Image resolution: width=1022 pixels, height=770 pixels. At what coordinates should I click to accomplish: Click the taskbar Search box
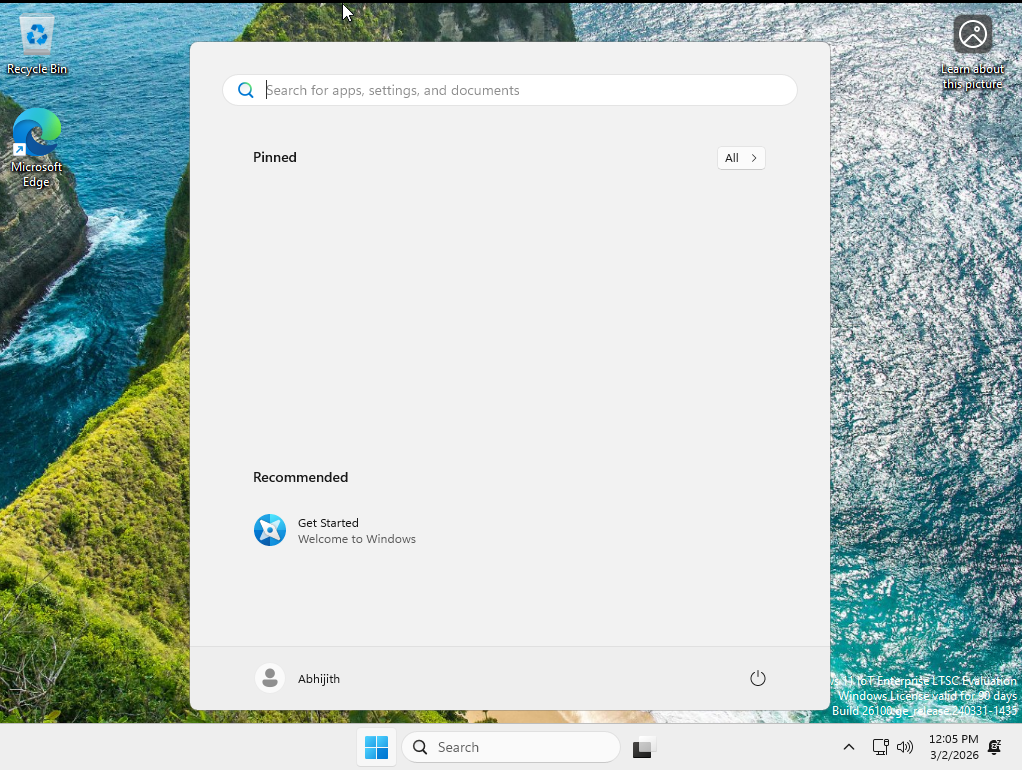(510, 747)
